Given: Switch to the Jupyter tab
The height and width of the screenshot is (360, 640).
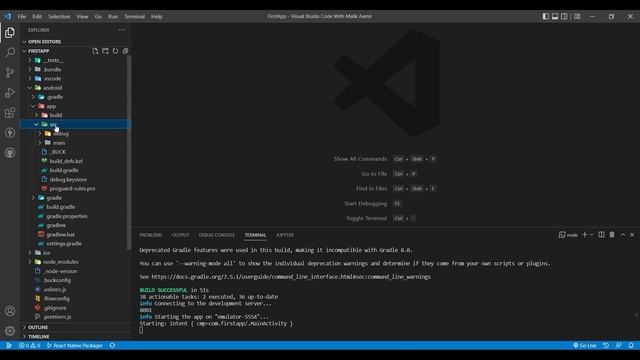Looking at the screenshot, I should click(x=284, y=235).
